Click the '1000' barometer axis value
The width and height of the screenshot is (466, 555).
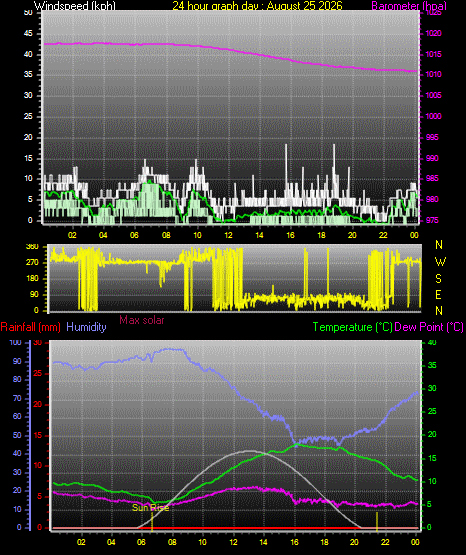pos(433,116)
